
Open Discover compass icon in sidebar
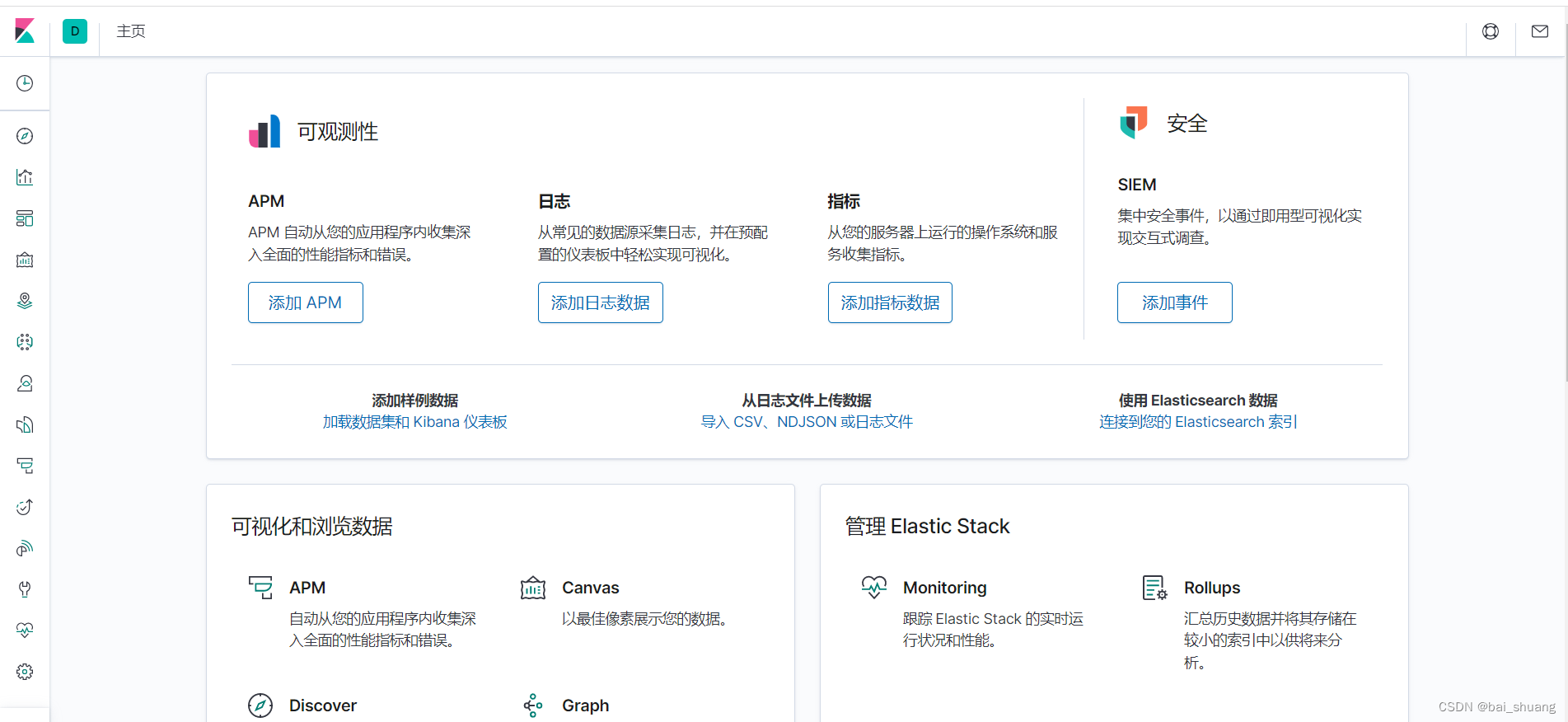(25, 136)
